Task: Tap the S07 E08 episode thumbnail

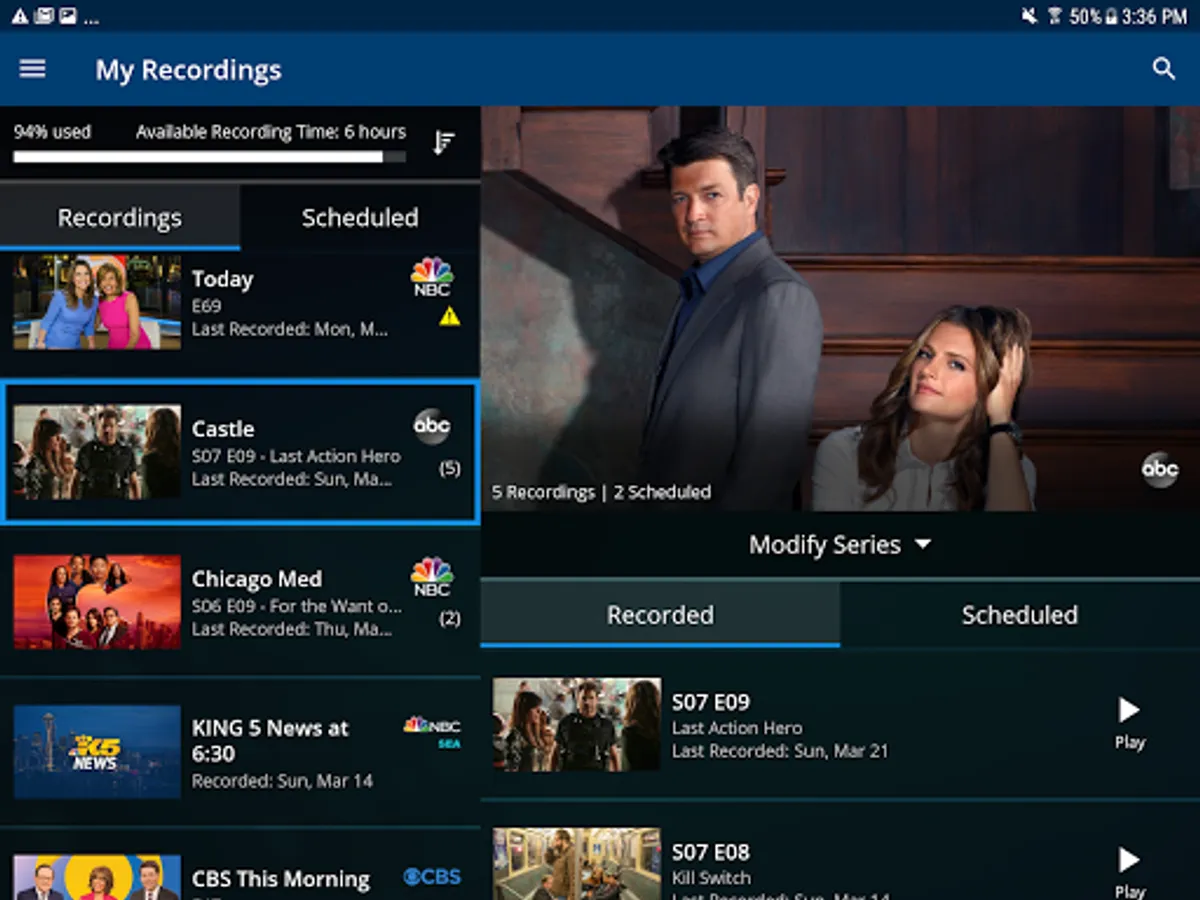Action: (577, 864)
